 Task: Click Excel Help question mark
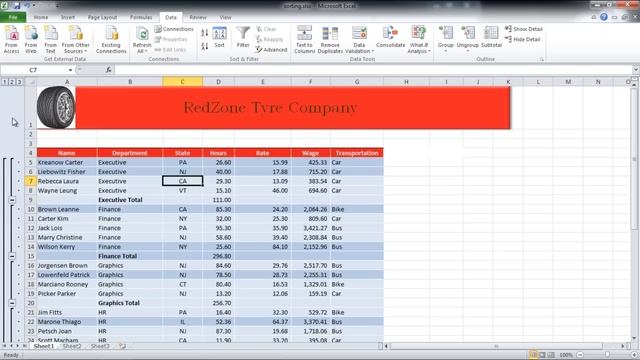(604, 17)
